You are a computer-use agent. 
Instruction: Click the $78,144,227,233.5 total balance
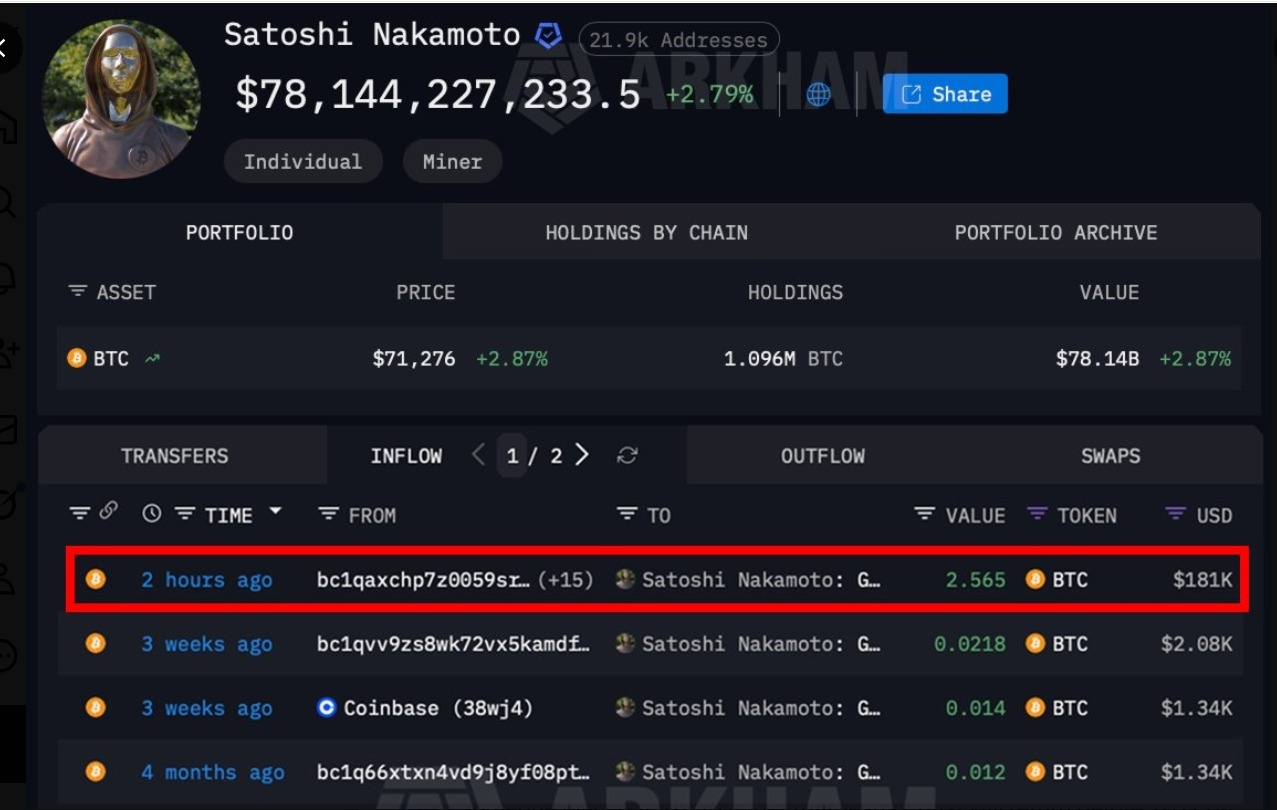pyautogui.click(x=437, y=95)
